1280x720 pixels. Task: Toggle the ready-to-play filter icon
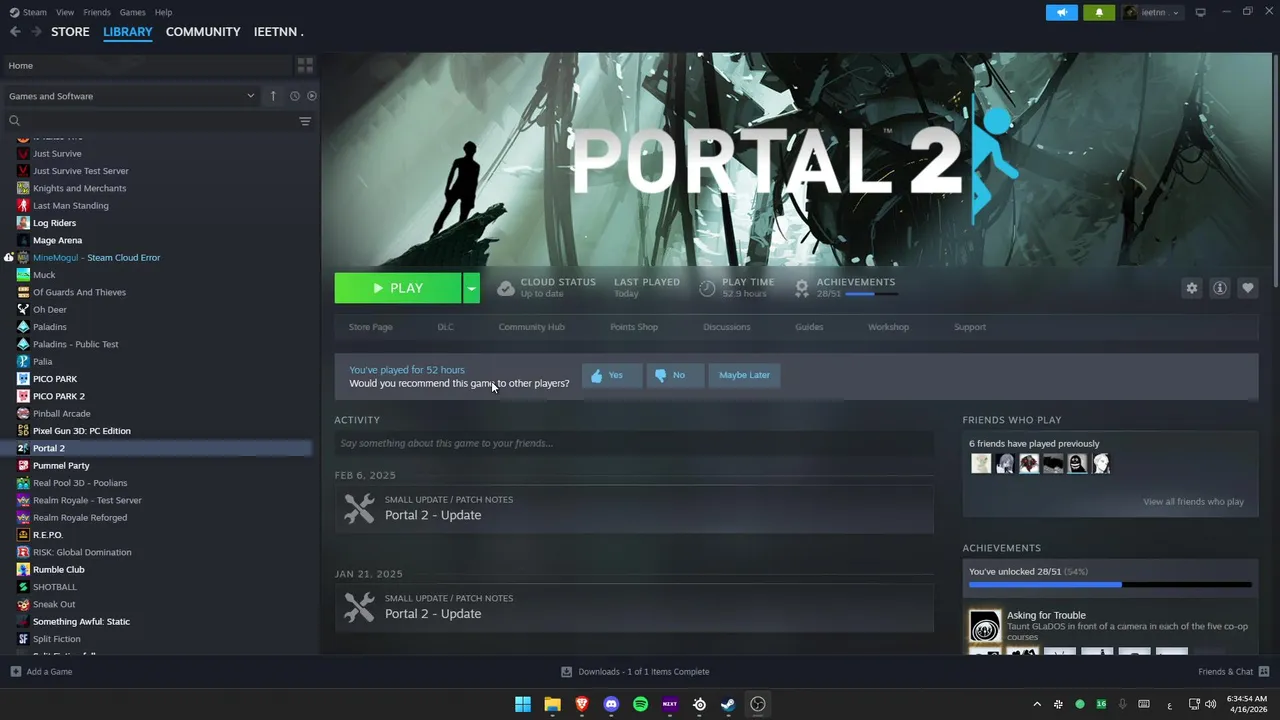pyautogui.click(x=312, y=96)
